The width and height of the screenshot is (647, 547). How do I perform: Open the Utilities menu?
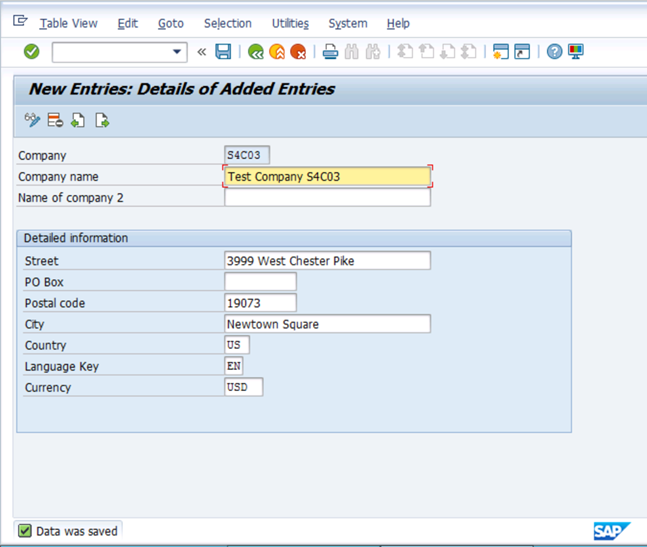(290, 24)
